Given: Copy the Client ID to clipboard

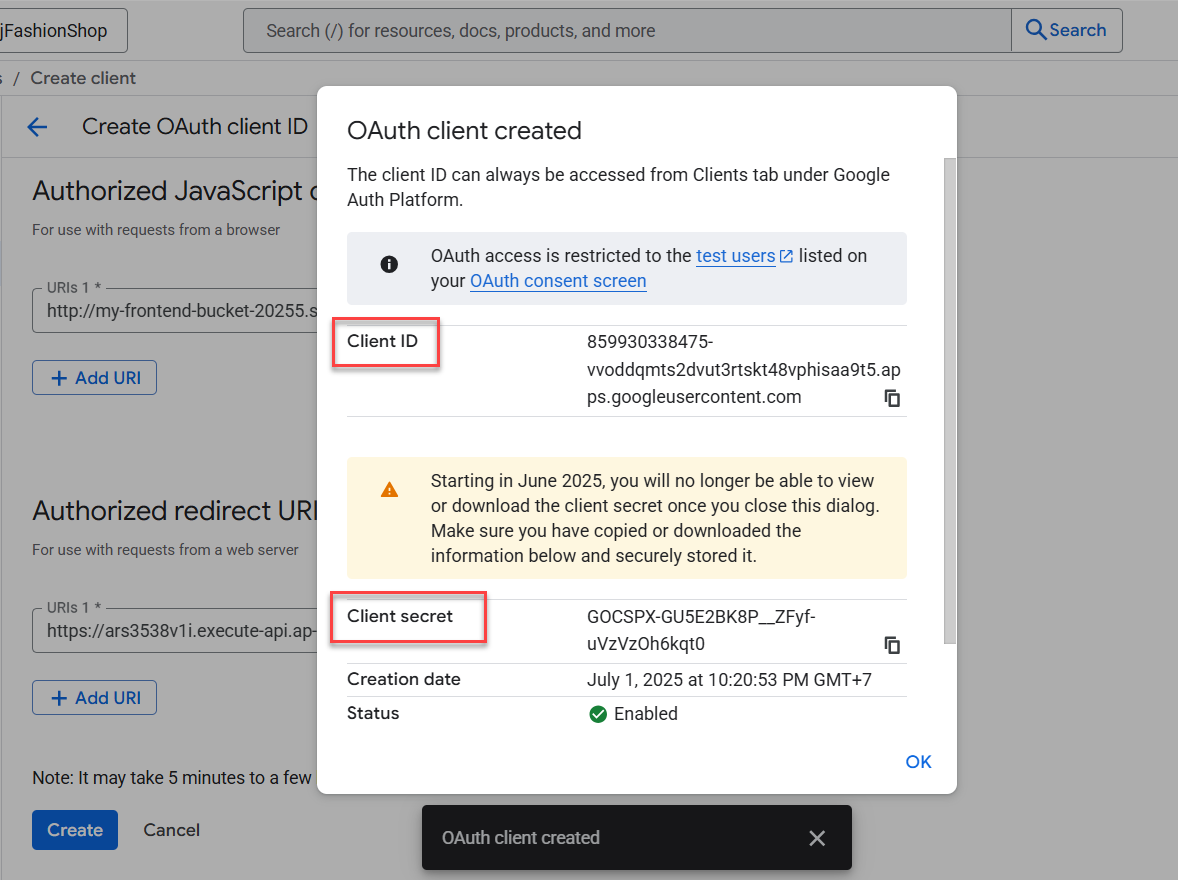Looking at the screenshot, I should pos(892,398).
